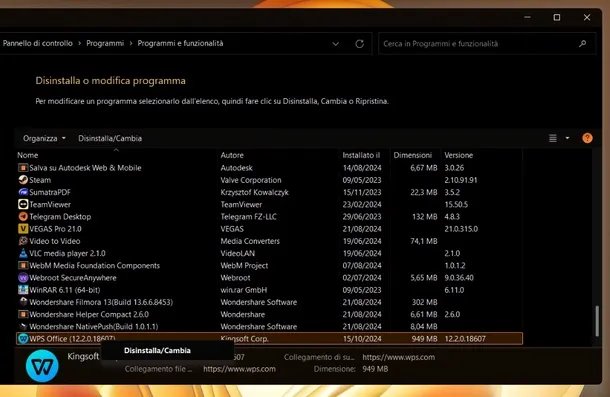This screenshot has height=397, width=610.
Task: Go to Programmi breadcrumb
Action: pos(105,43)
